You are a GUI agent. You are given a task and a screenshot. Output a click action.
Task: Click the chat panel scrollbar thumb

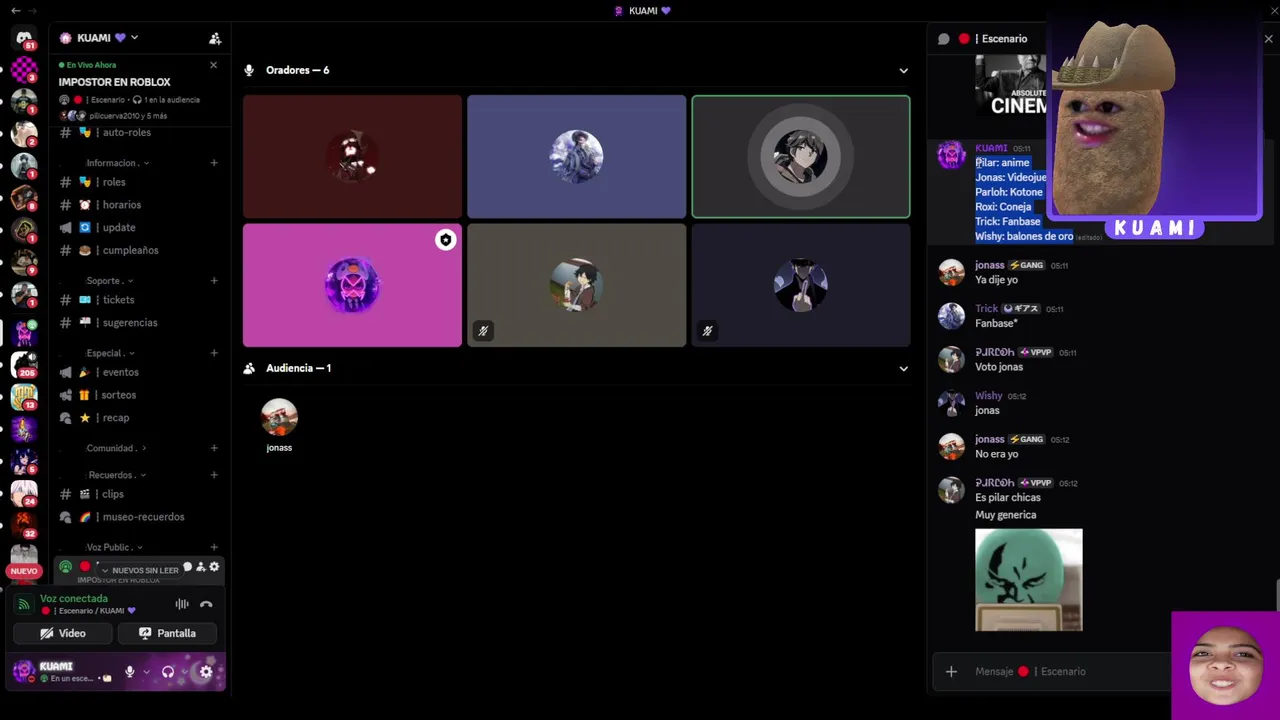click(x=1277, y=594)
